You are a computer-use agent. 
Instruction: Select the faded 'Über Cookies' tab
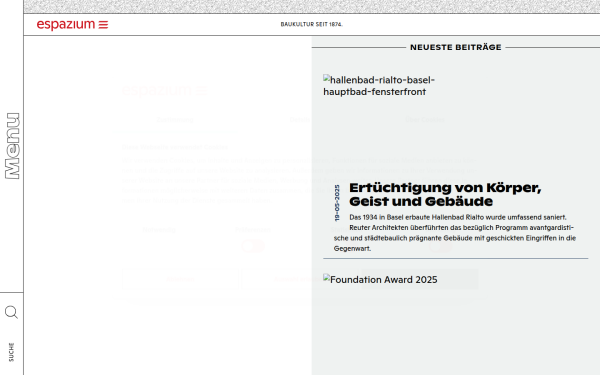coord(425,120)
